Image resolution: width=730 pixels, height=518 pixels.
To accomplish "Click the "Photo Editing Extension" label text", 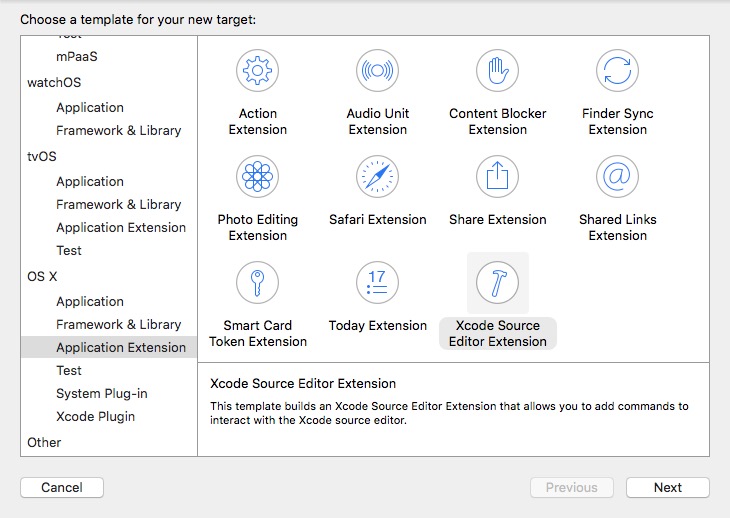I will (x=257, y=228).
